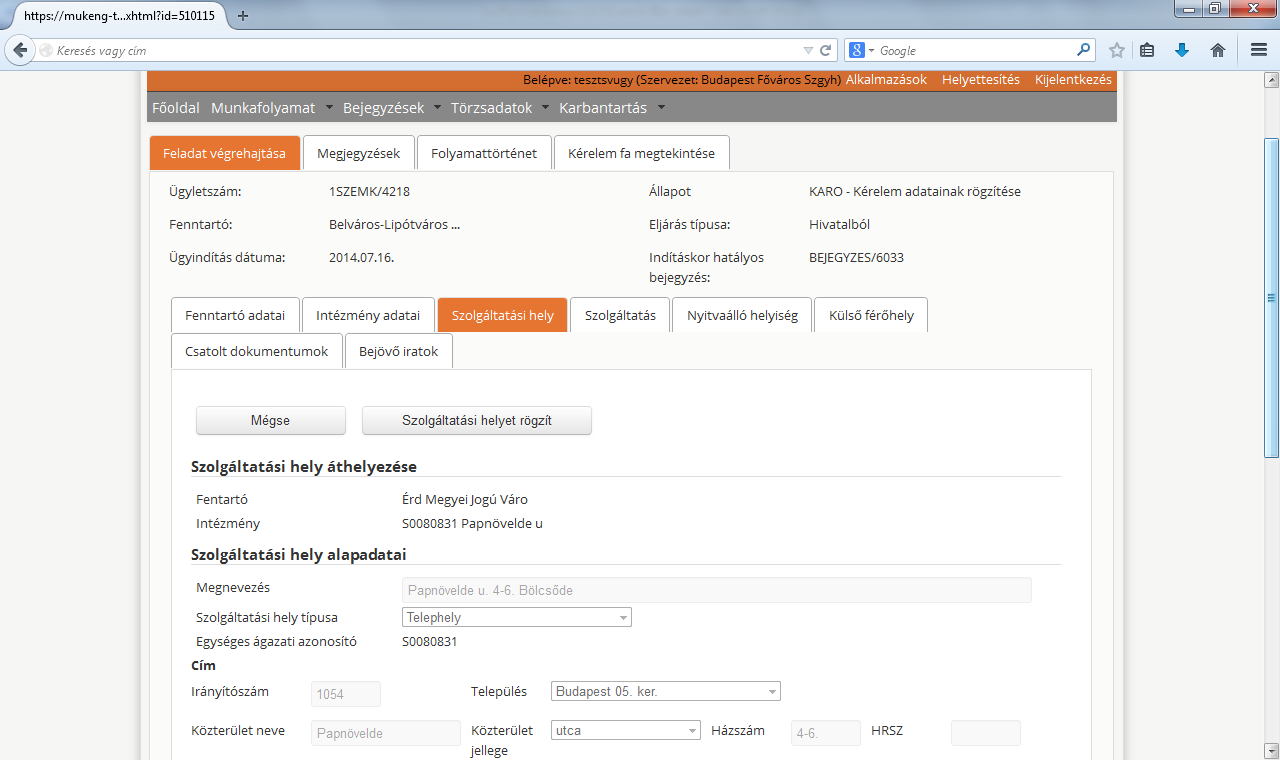Switch to the Megjegyzések tab
The height and width of the screenshot is (760, 1280).
tap(358, 153)
